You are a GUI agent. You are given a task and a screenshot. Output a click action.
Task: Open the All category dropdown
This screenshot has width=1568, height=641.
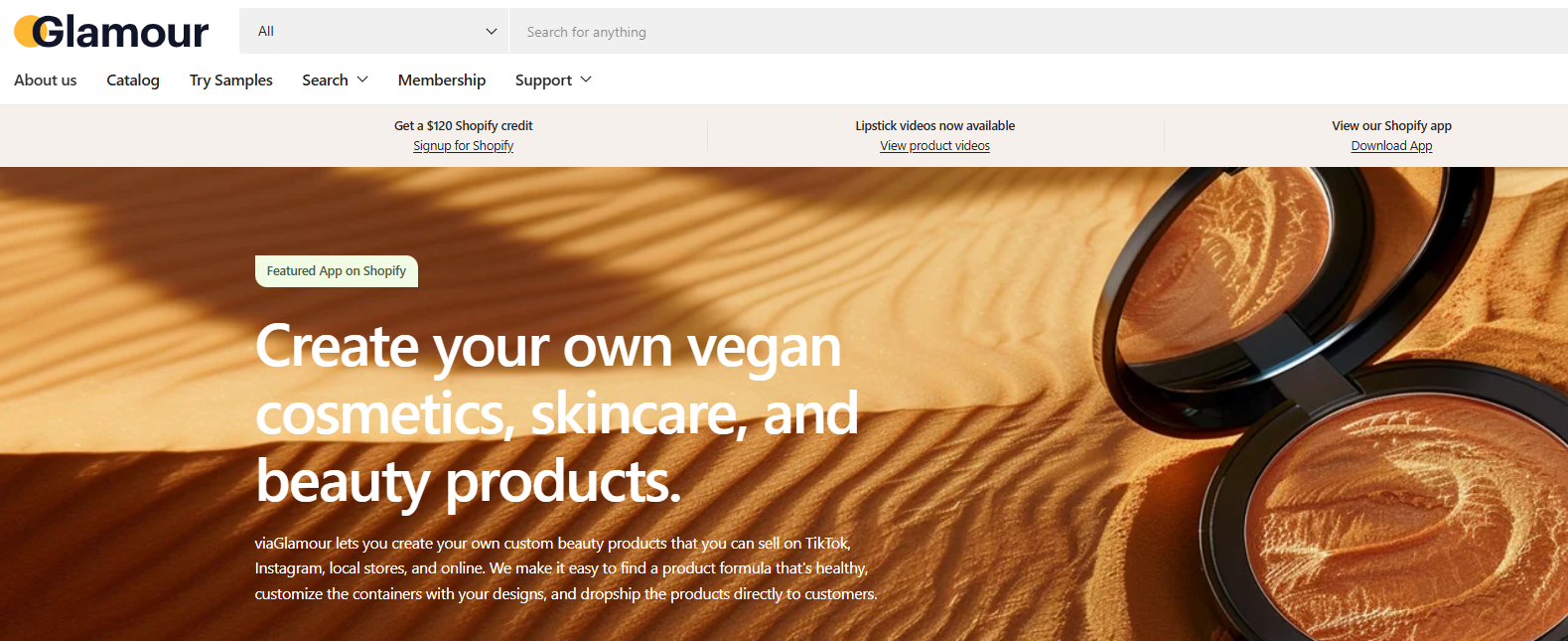point(374,31)
